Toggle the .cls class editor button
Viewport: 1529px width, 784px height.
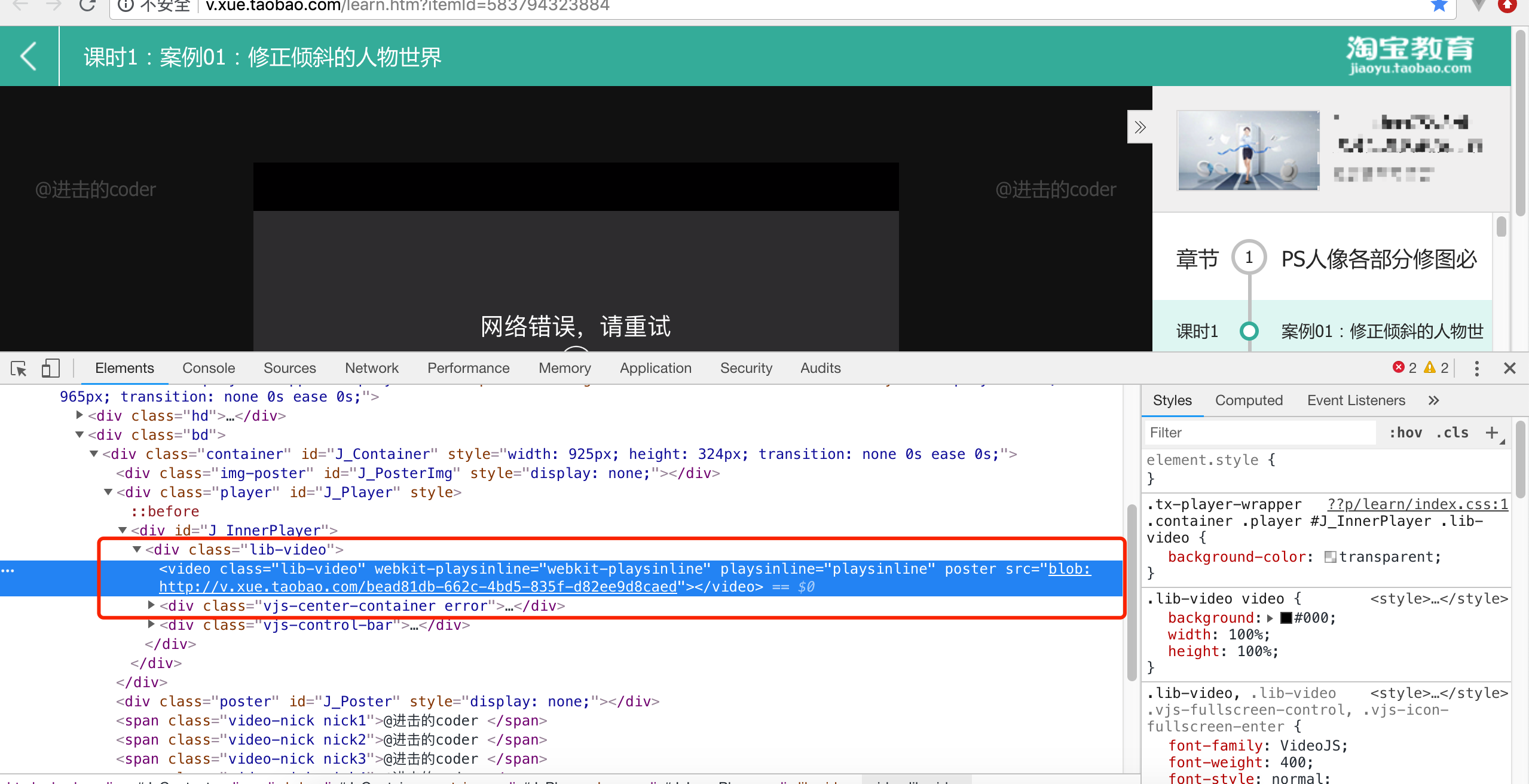1452,433
